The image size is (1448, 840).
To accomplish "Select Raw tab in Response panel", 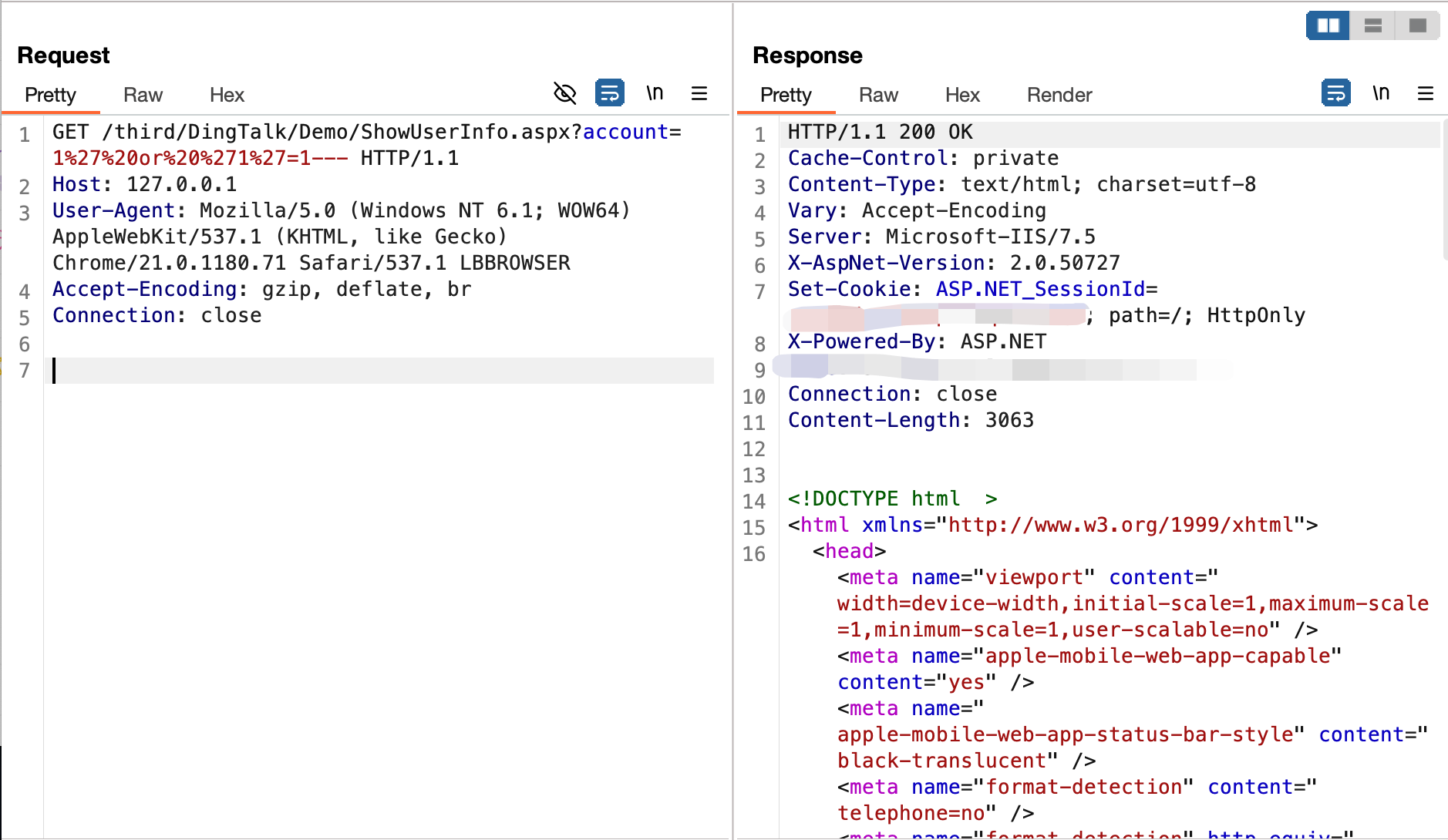I will click(878, 95).
